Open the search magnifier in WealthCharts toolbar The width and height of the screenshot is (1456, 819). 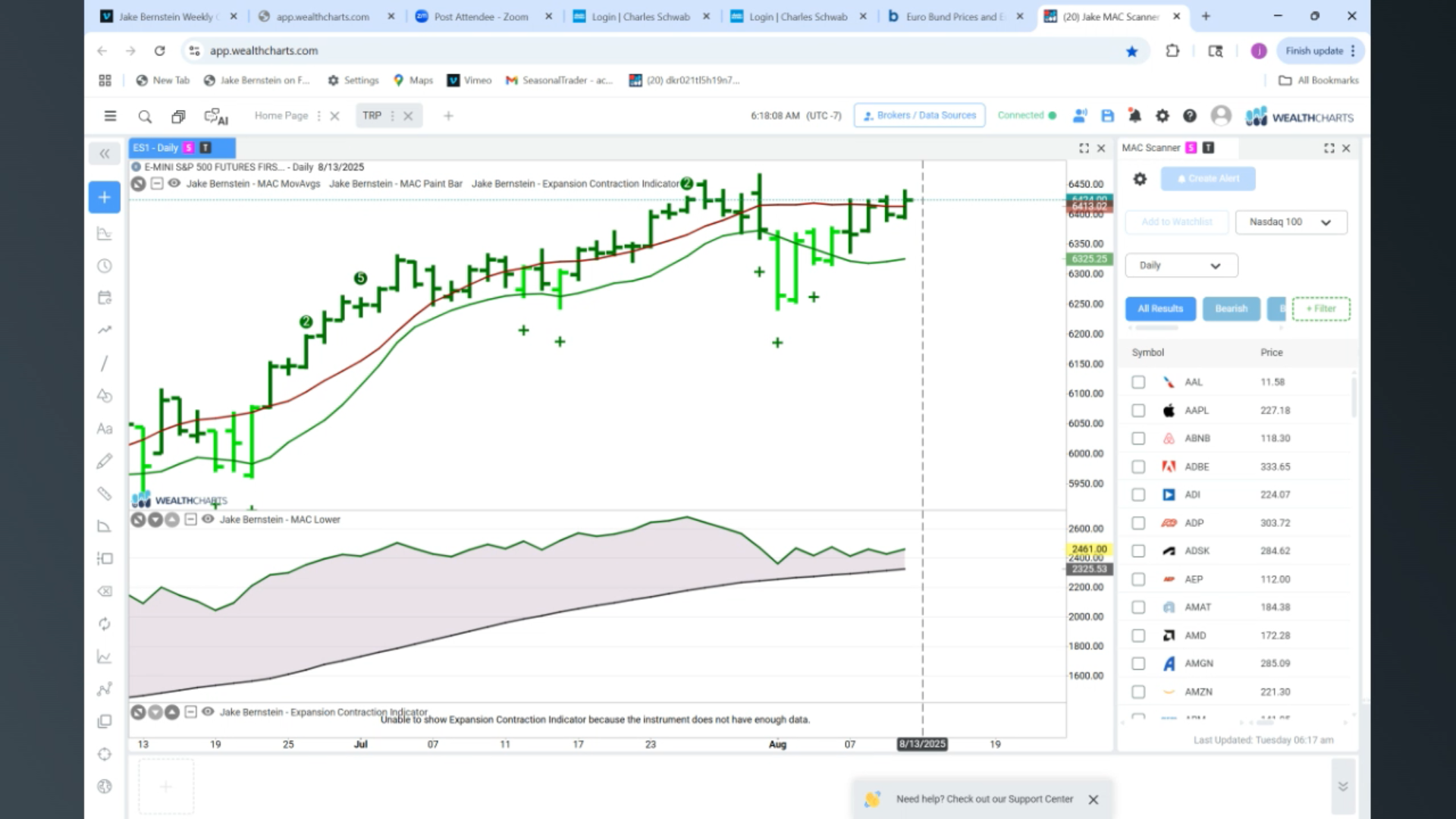(145, 116)
